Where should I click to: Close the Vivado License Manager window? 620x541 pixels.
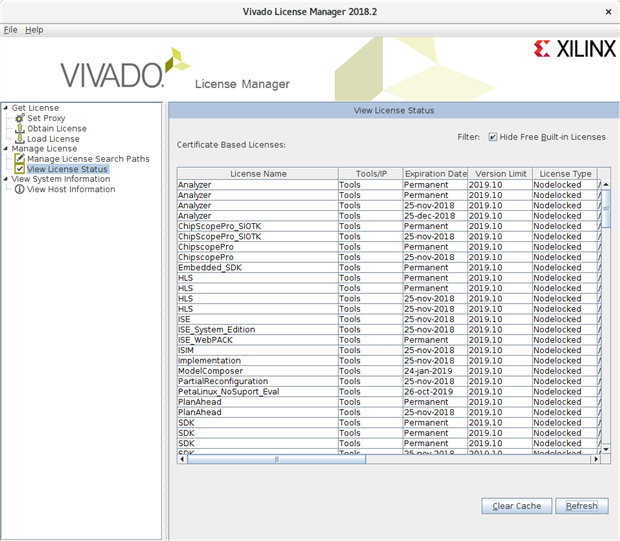point(609,12)
